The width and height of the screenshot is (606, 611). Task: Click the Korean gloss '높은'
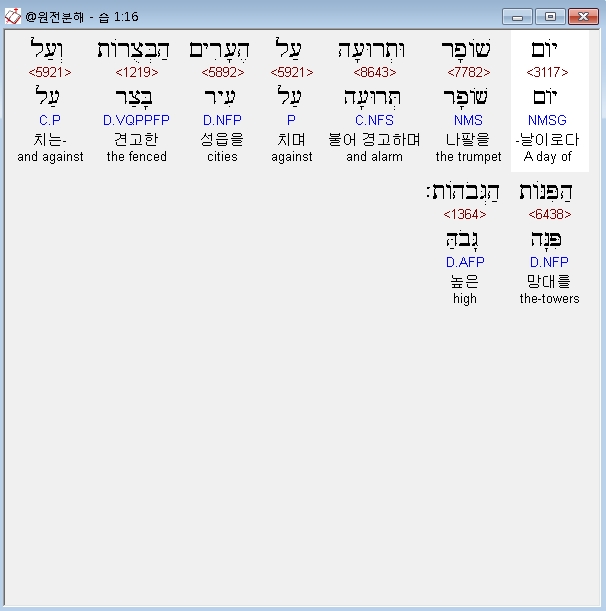465,281
